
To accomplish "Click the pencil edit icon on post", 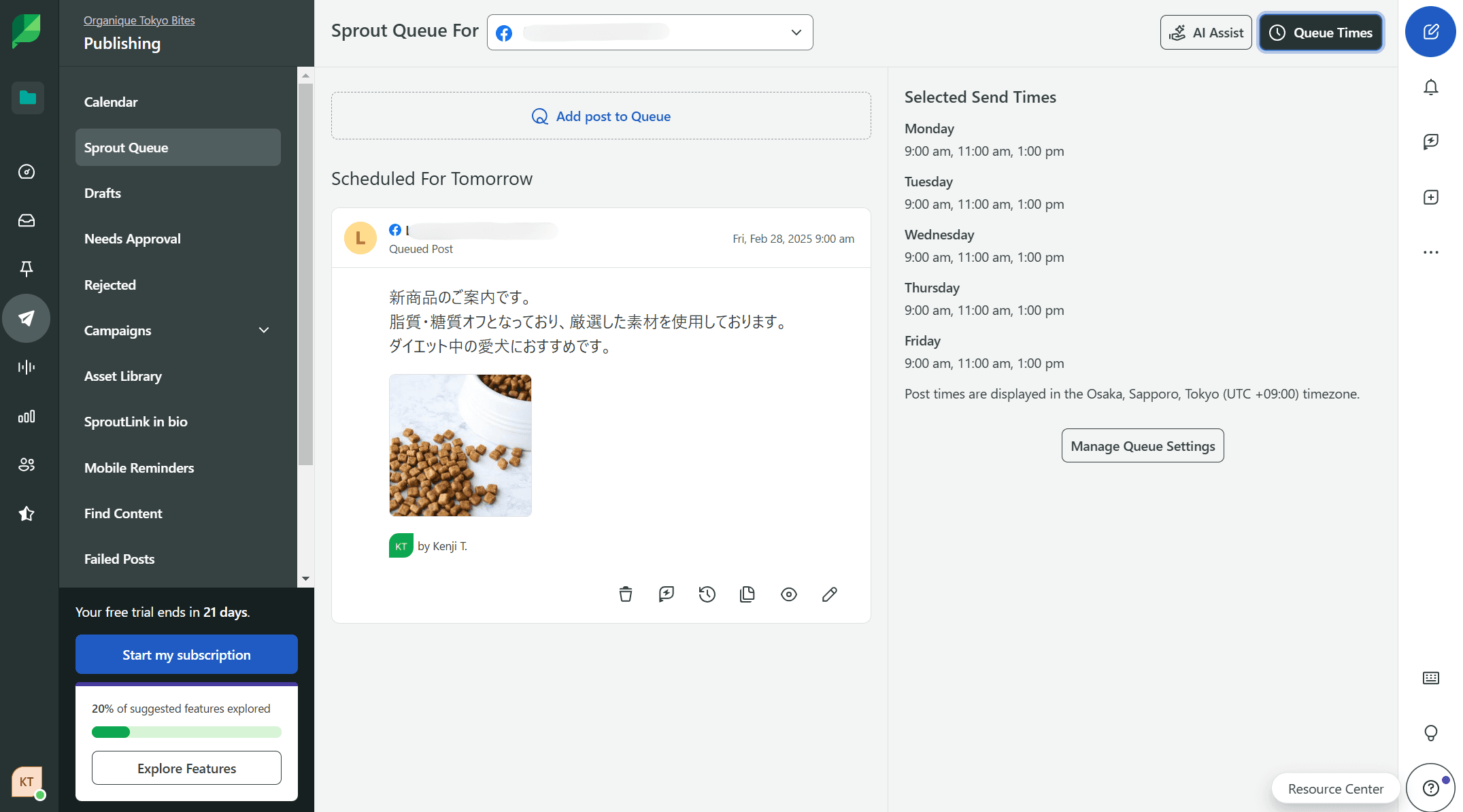I will 829,594.
